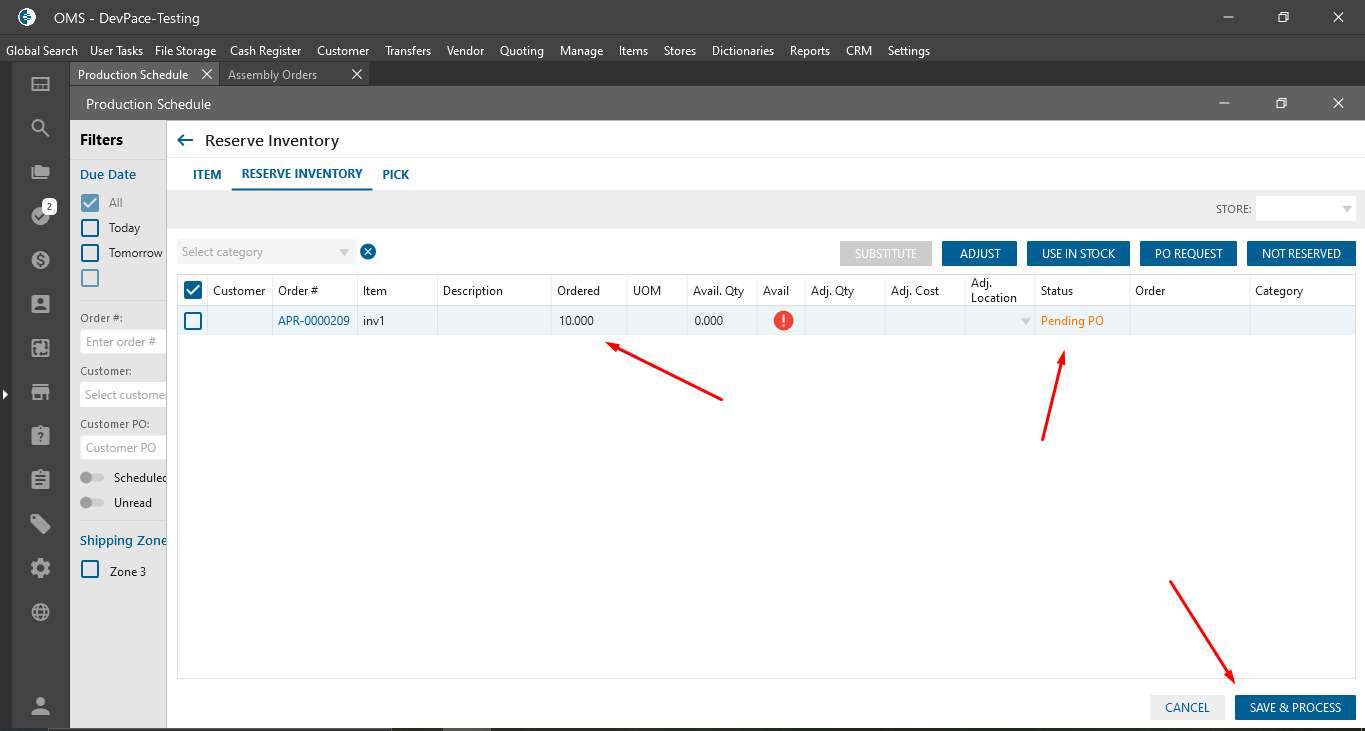Enable the Scheduled toggle switch
1365x731 pixels.
(x=92, y=478)
